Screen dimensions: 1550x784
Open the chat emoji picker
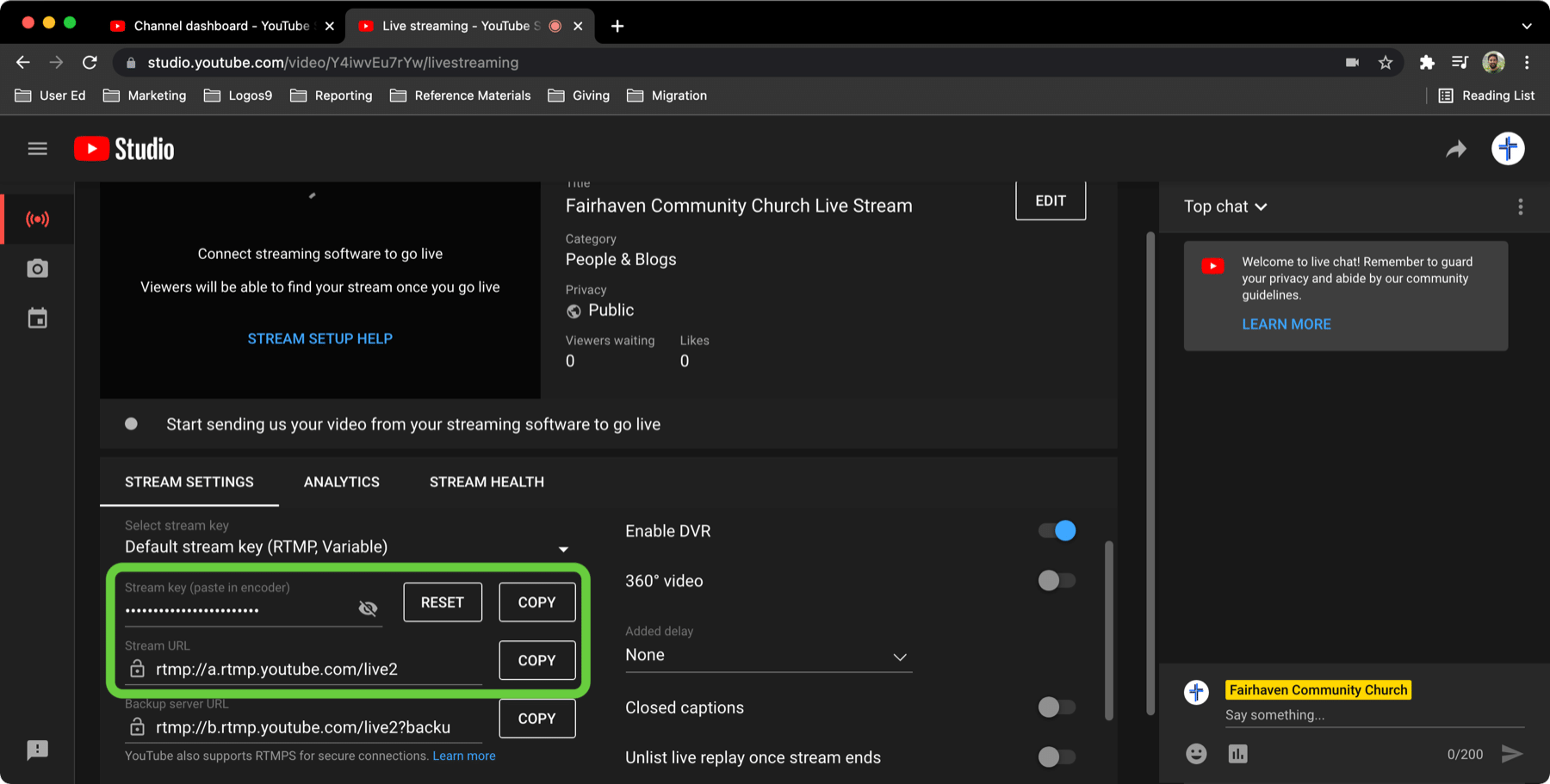[x=1196, y=754]
